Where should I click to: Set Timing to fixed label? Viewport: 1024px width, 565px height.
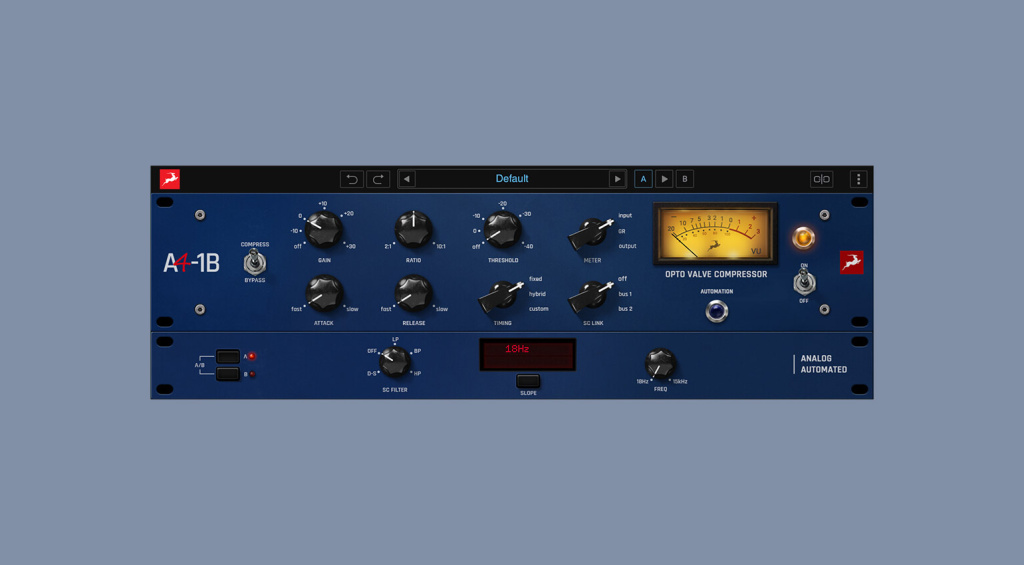click(536, 279)
